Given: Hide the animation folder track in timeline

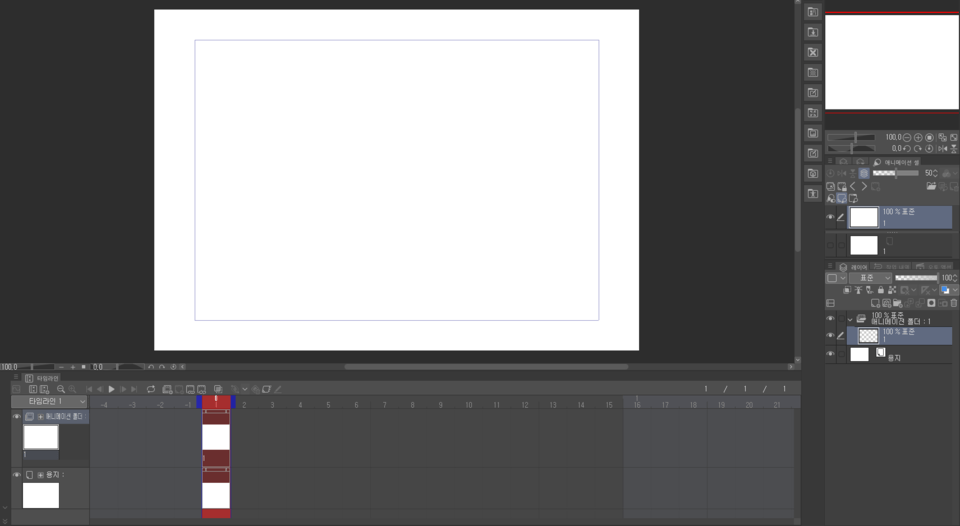Looking at the screenshot, I should coord(17,416).
